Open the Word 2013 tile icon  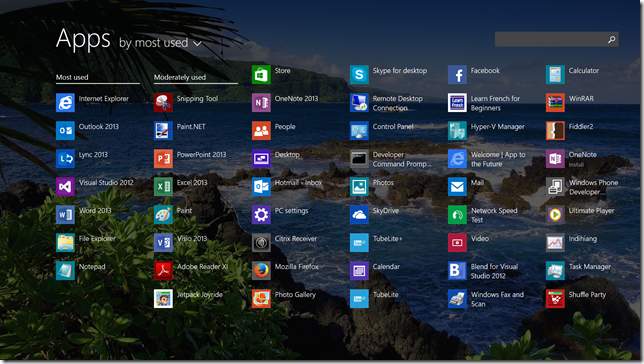click(65, 214)
